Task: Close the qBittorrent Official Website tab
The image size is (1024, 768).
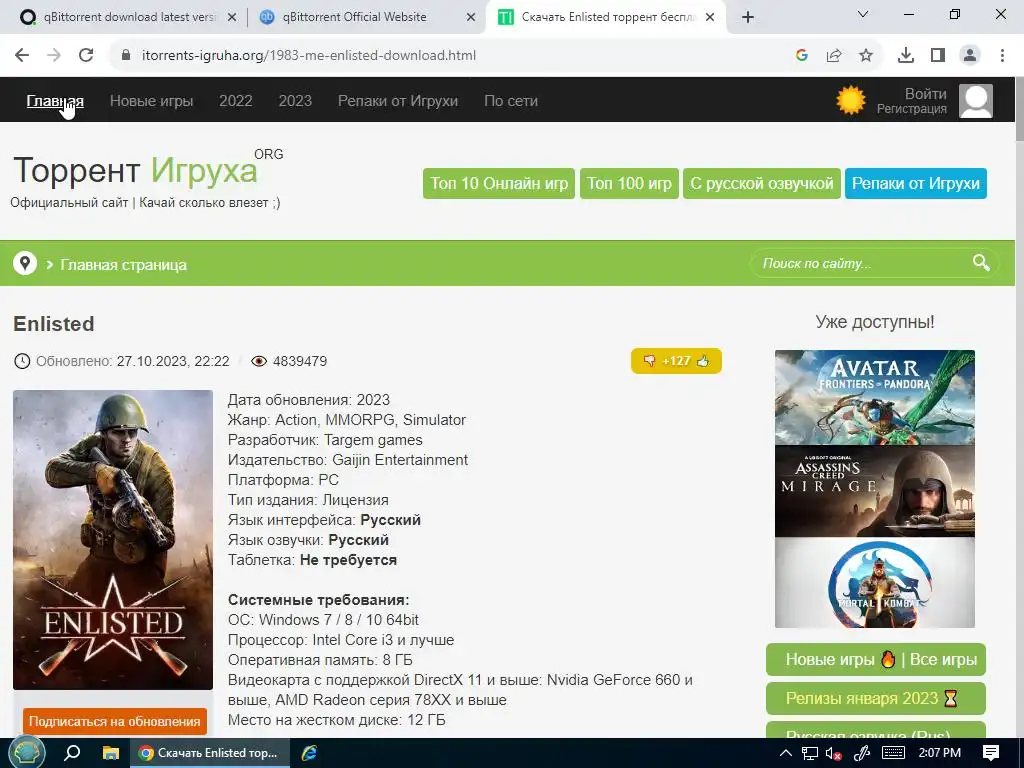Action: pyautogui.click(x=471, y=18)
